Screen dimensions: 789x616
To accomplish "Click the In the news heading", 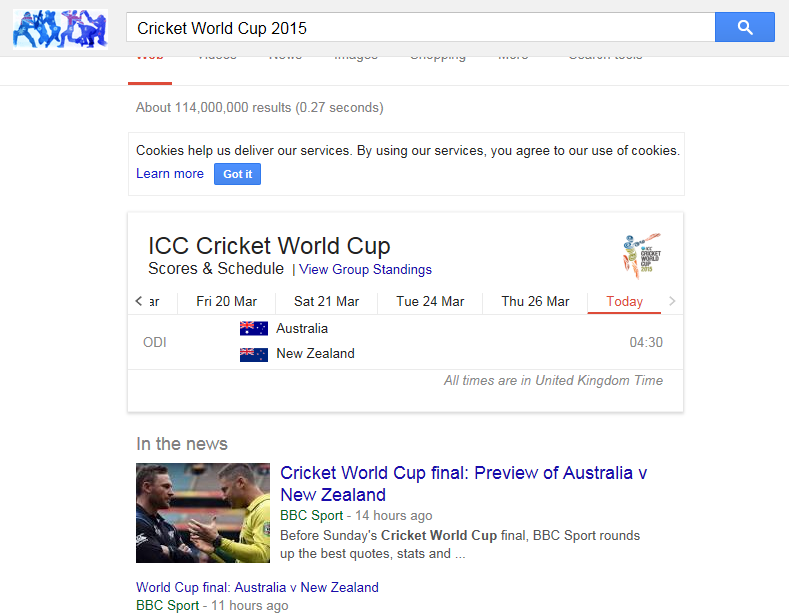I will tap(182, 444).
